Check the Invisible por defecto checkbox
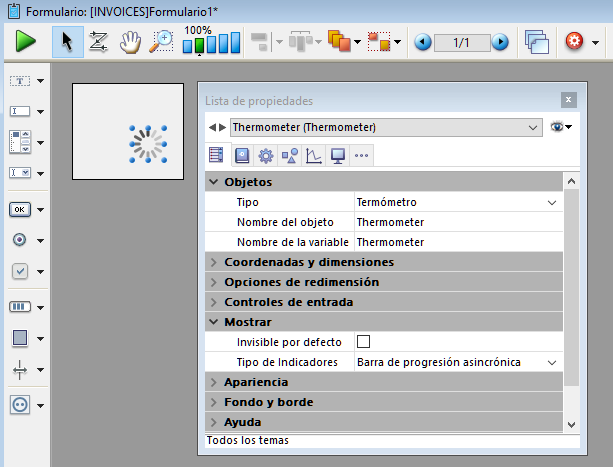 [x=364, y=342]
